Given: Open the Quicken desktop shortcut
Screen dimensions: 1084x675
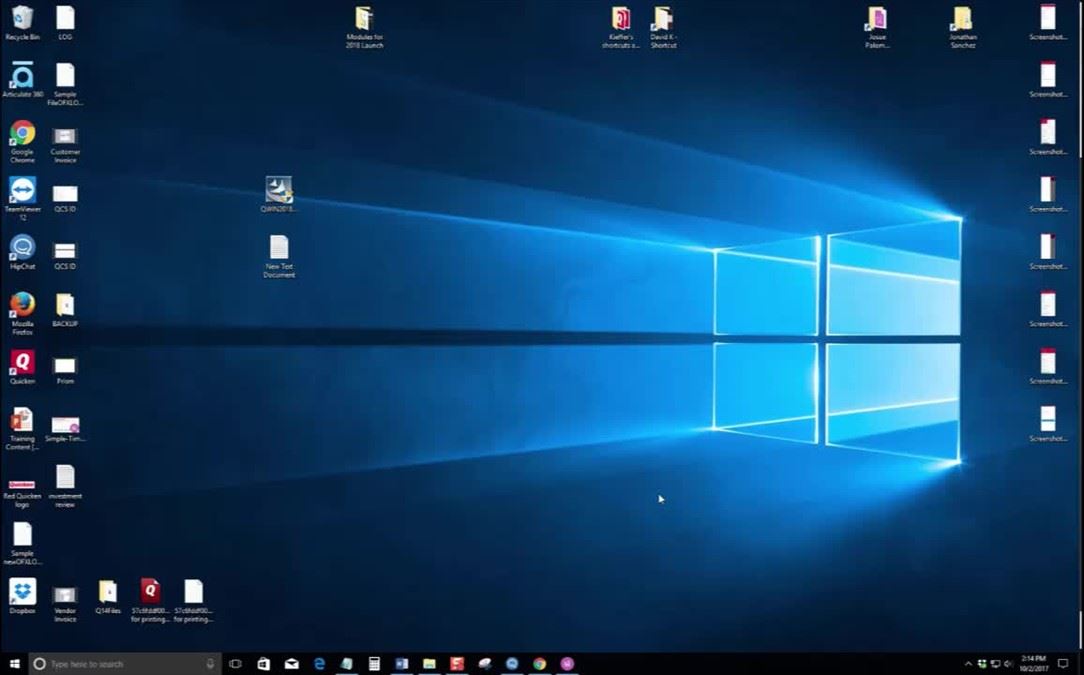Looking at the screenshot, I should [22, 363].
